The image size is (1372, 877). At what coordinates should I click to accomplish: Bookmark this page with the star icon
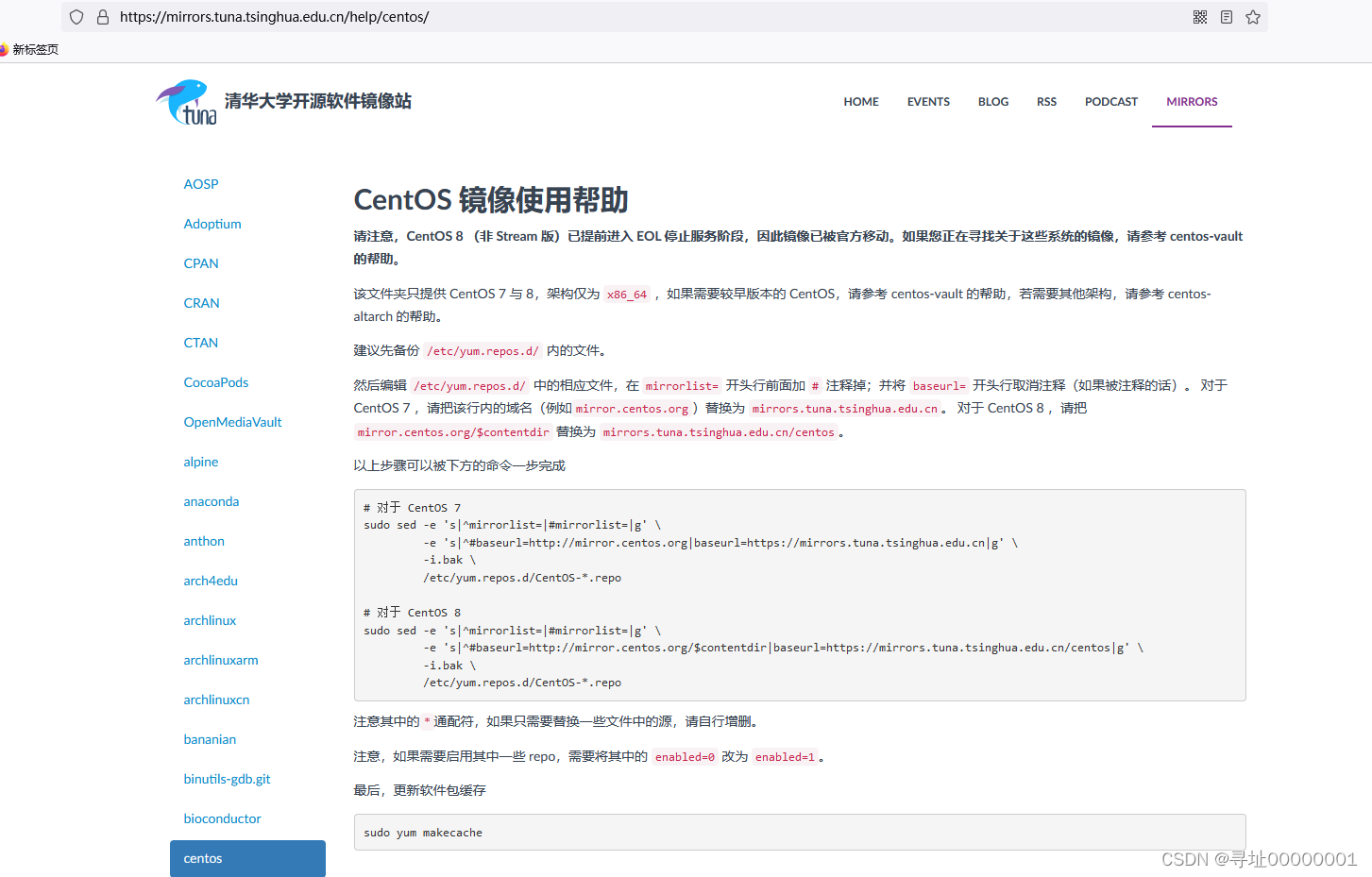click(1253, 17)
